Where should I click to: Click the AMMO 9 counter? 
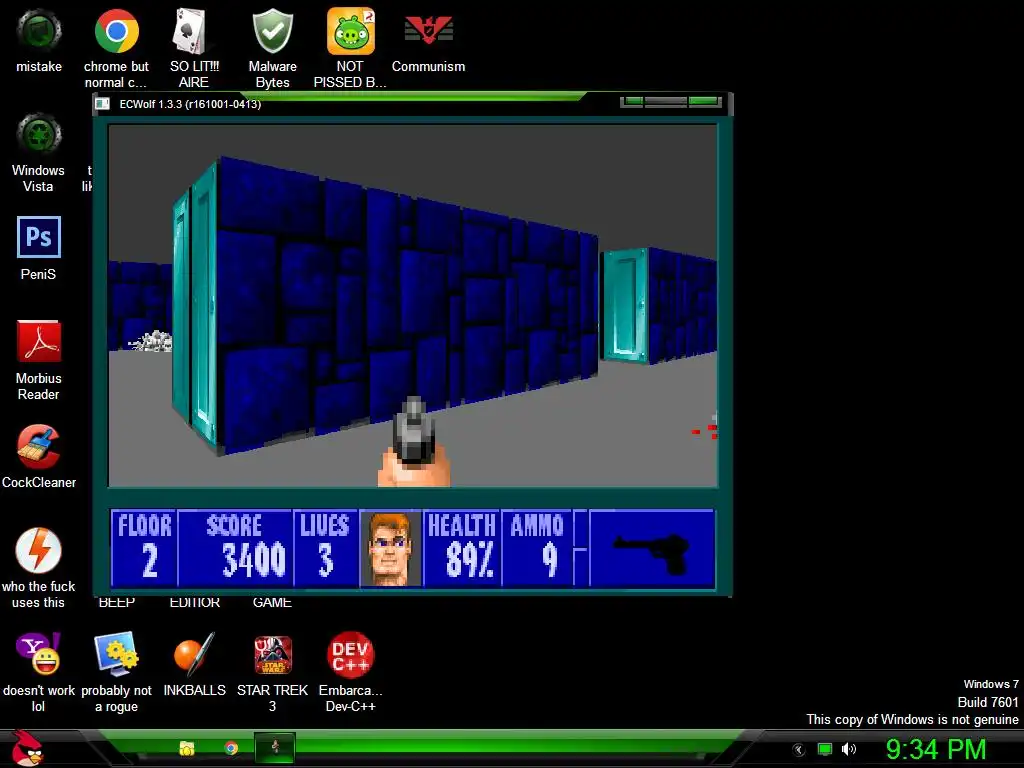(x=537, y=549)
